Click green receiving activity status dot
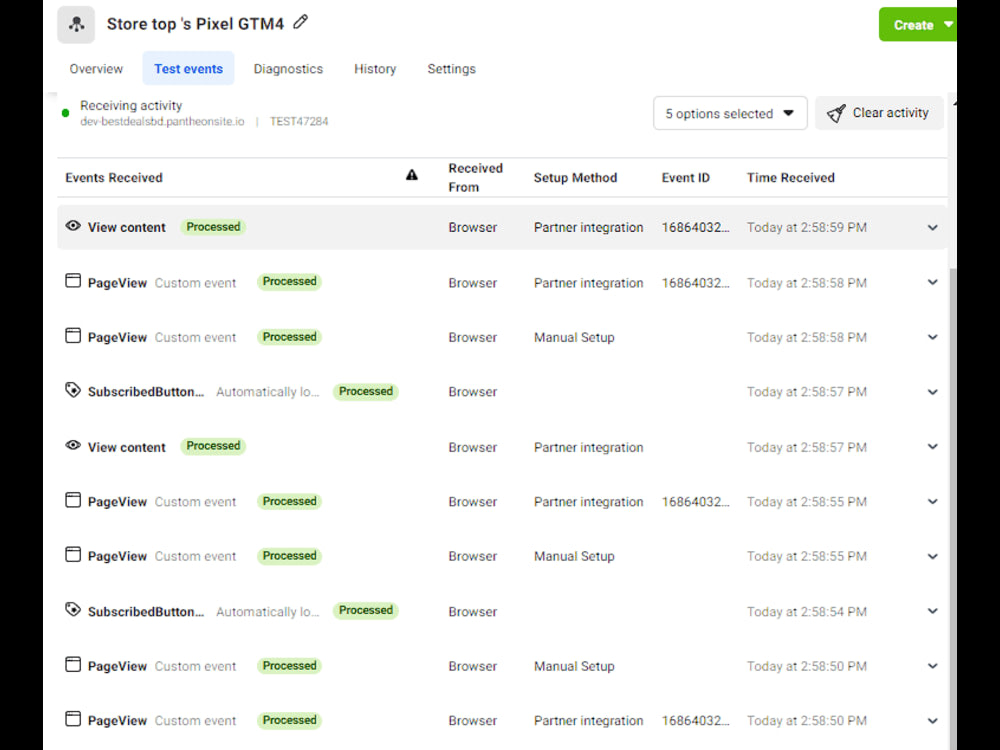1000x750 pixels. [65, 114]
